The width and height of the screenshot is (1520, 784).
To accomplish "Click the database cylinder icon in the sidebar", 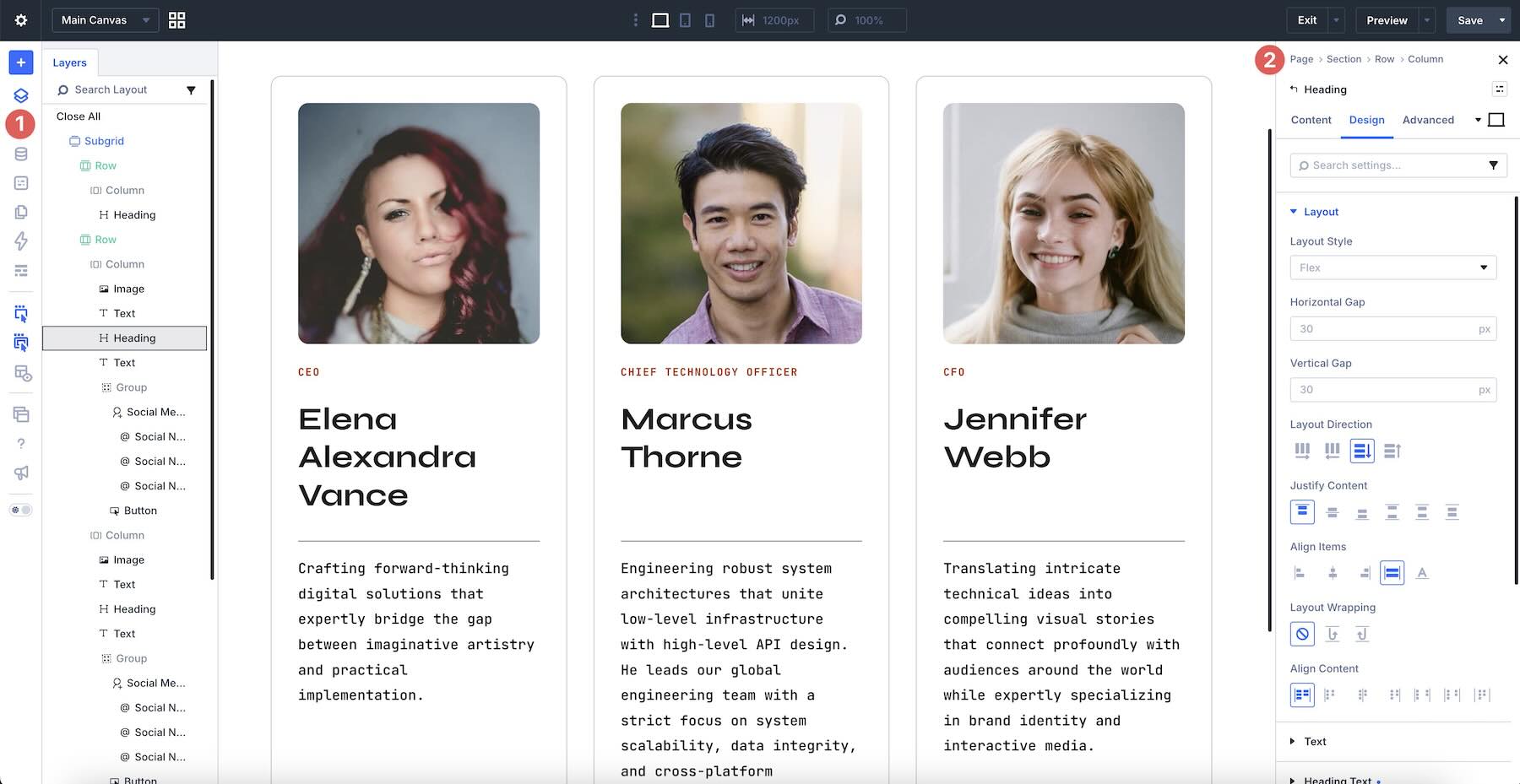I will 21,154.
